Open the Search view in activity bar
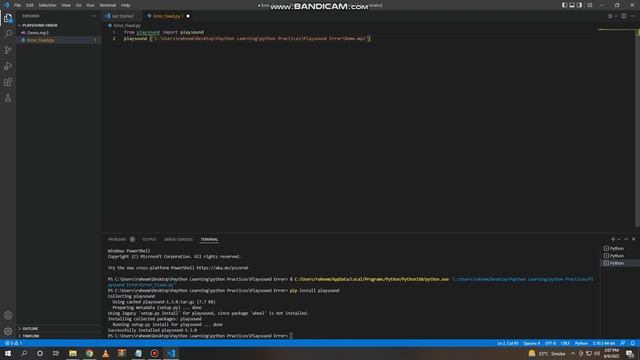 click(x=8, y=34)
